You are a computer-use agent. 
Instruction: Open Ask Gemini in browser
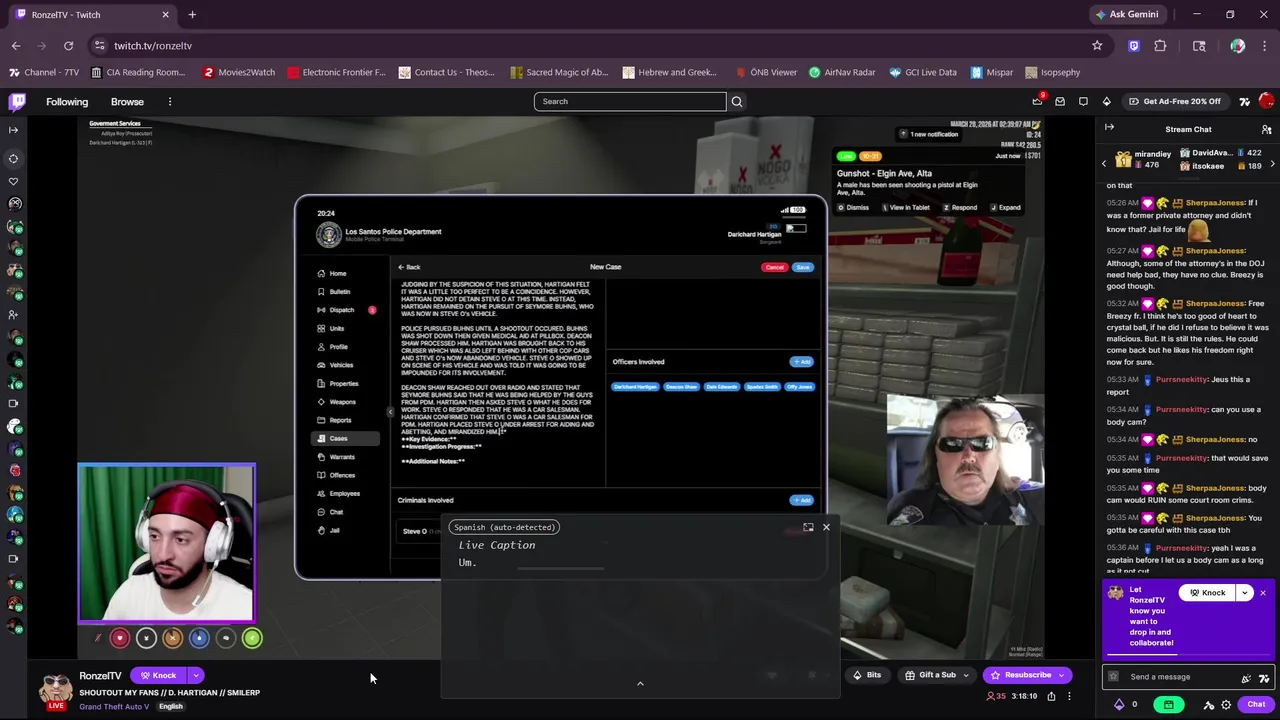click(1127, 14)
